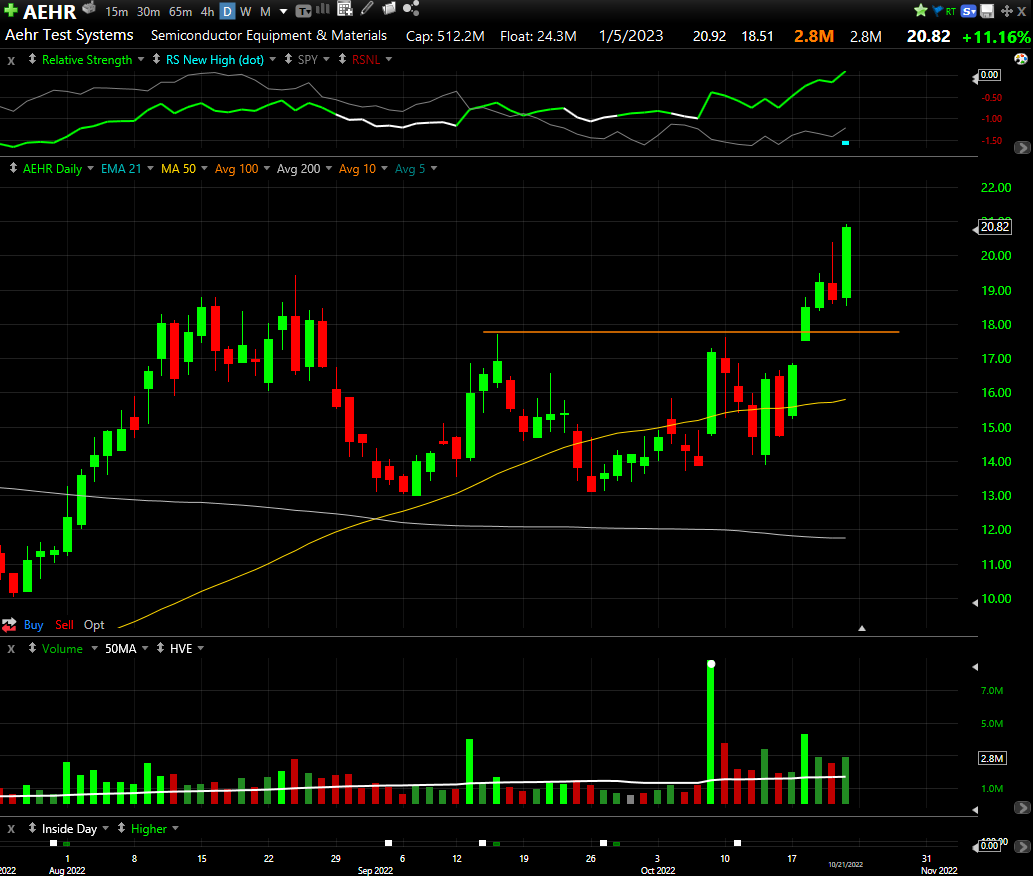Select the M monthly timeframe

click(265, 12)
